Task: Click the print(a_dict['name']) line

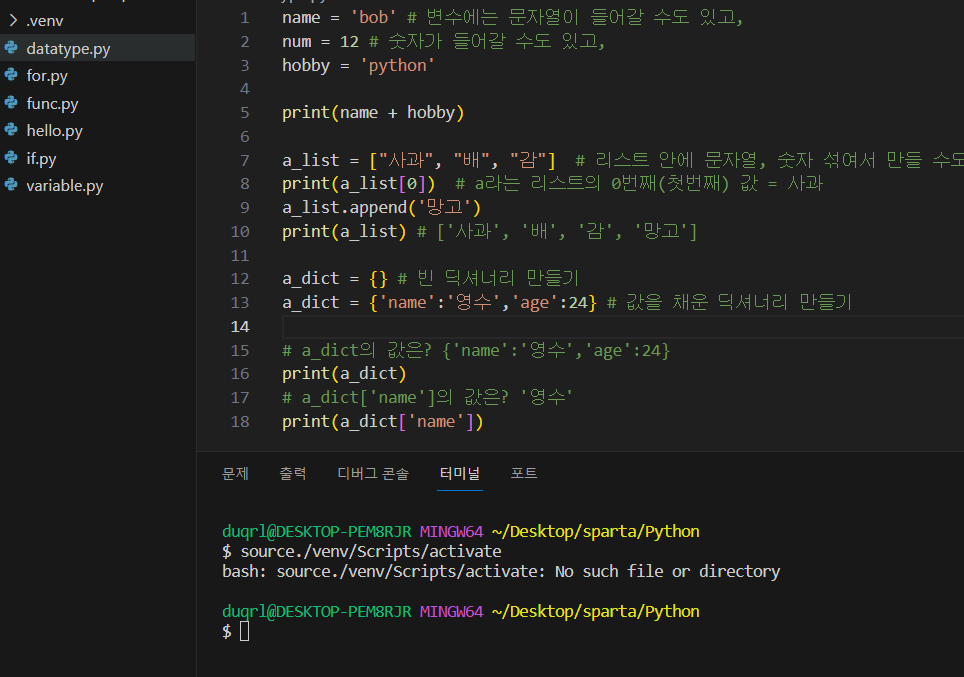Action: click(x=382, y=422)
